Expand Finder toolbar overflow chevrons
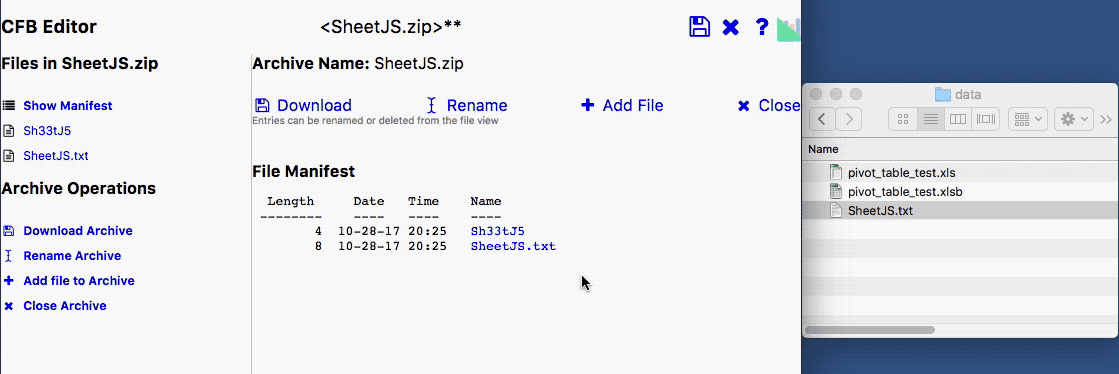Image resolution: width=1119 pixels, height=374 pixels. point(1106,119)
